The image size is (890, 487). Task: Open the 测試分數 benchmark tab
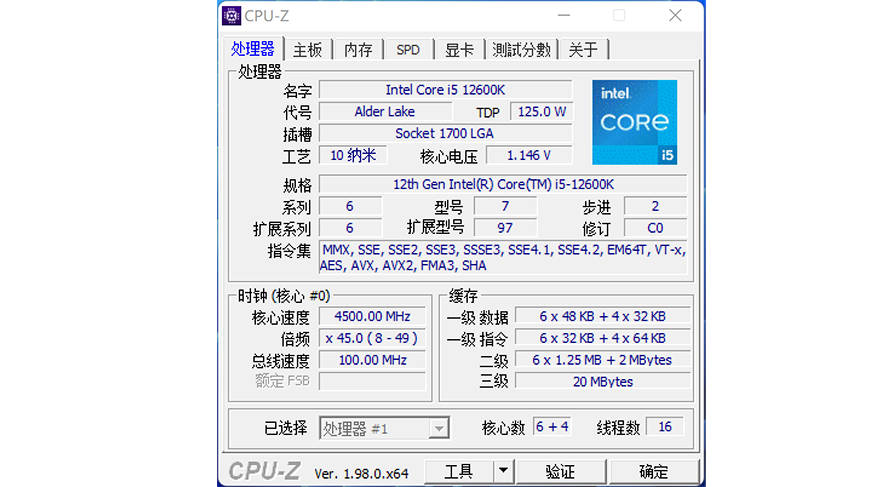tap(522, 50)
